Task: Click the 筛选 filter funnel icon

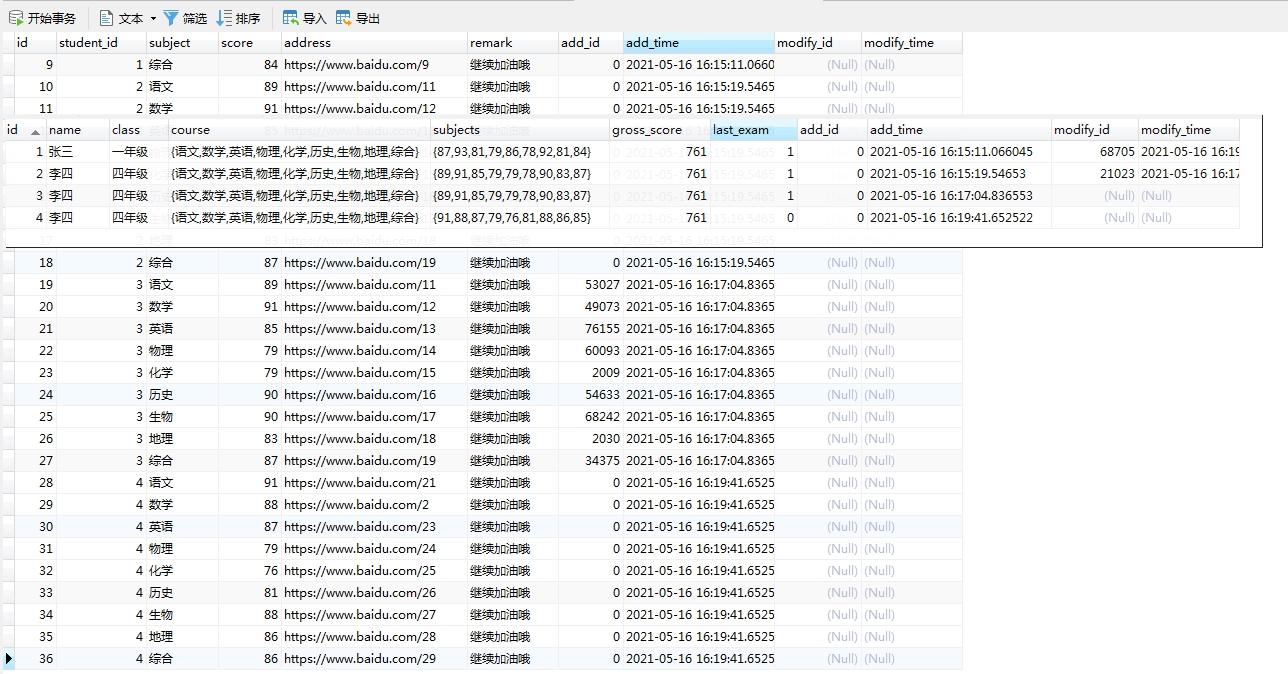Action: (x=171, y=18)
